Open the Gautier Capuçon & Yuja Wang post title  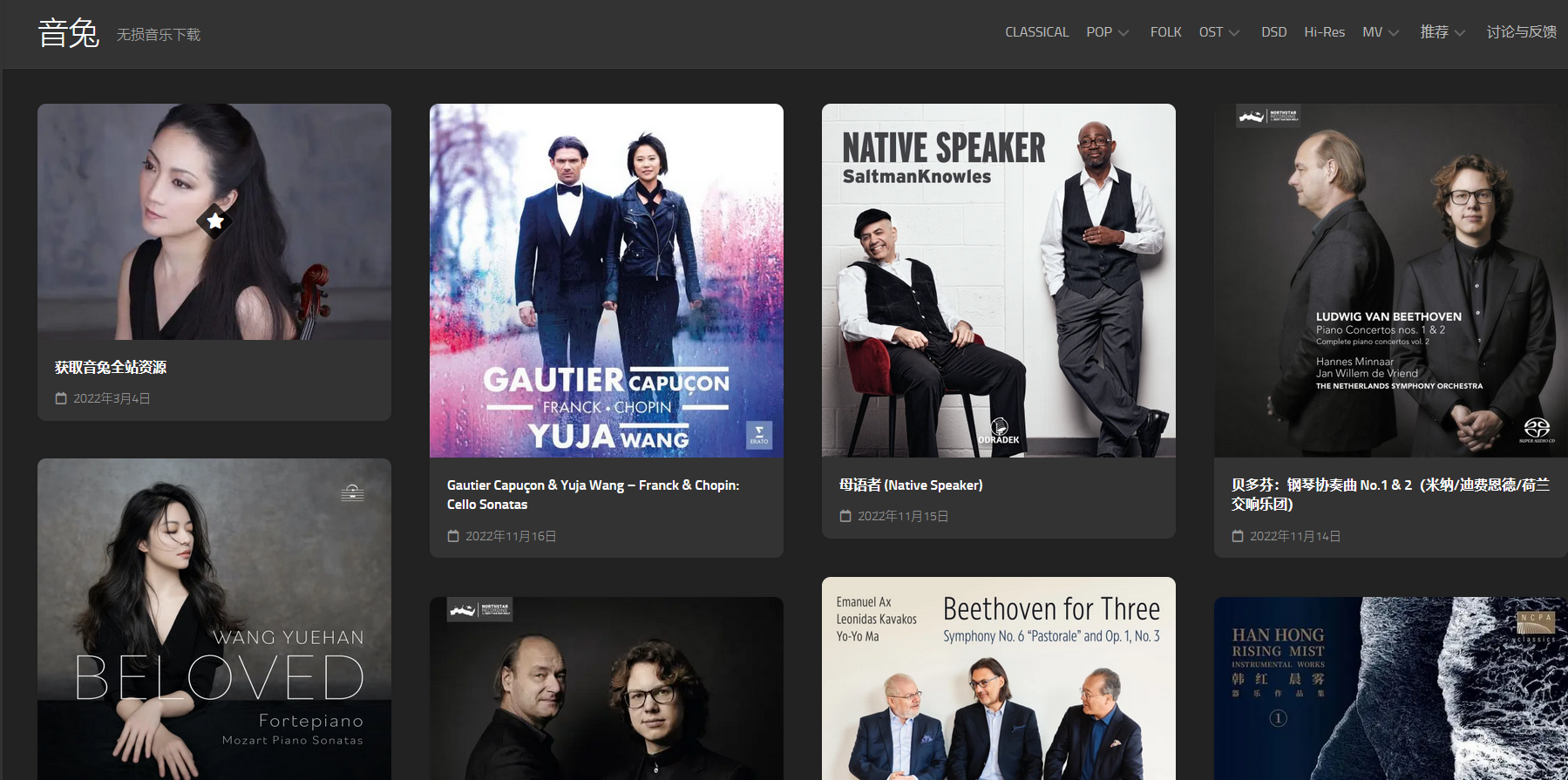[x=593, y=494]
